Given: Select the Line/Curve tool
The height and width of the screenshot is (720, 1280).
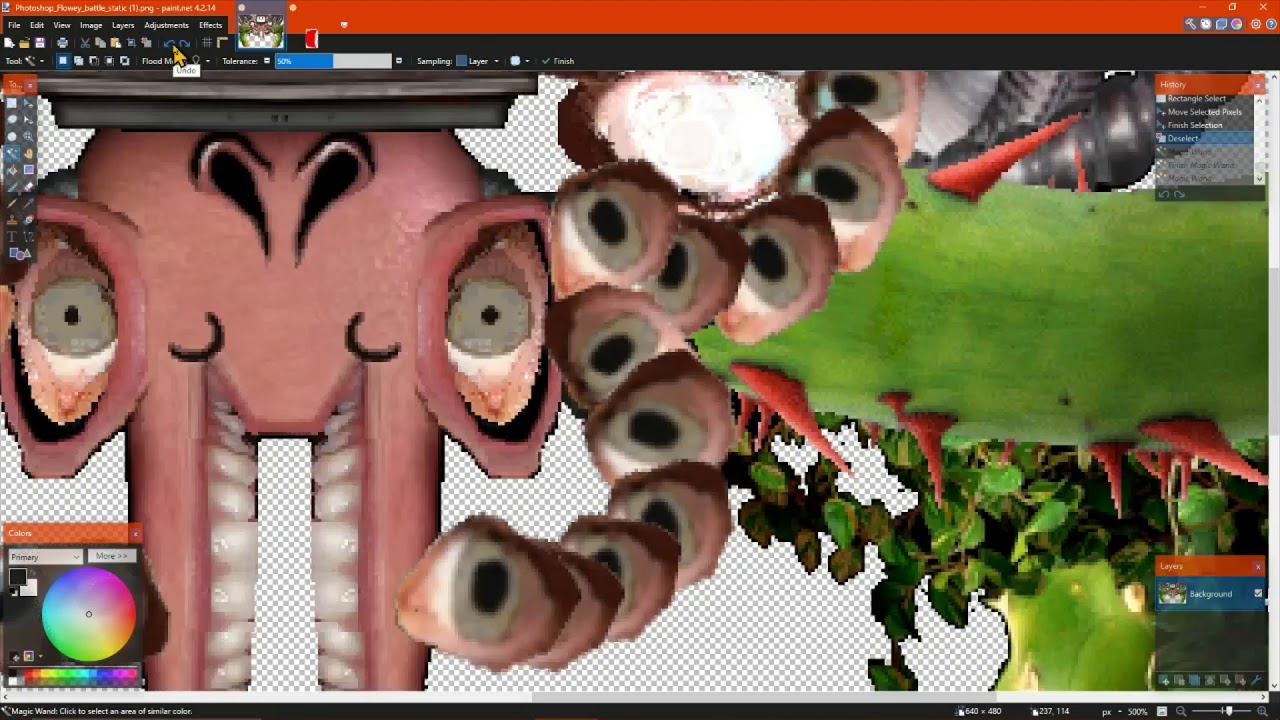Looking at the screenshot, I should click(28, 236).
